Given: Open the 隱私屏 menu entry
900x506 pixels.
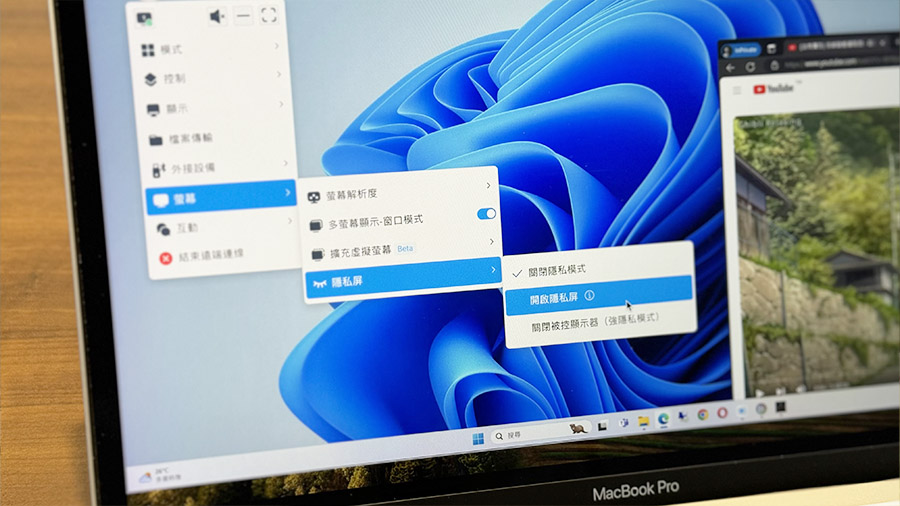Looking at the screenshot, I should (x=403, y=278).
